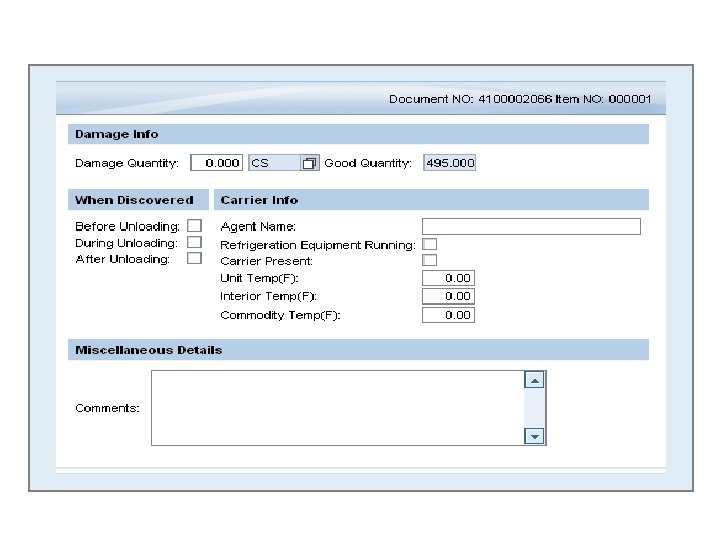Click the Good Quantity field showing 495.000

[449, 163]
